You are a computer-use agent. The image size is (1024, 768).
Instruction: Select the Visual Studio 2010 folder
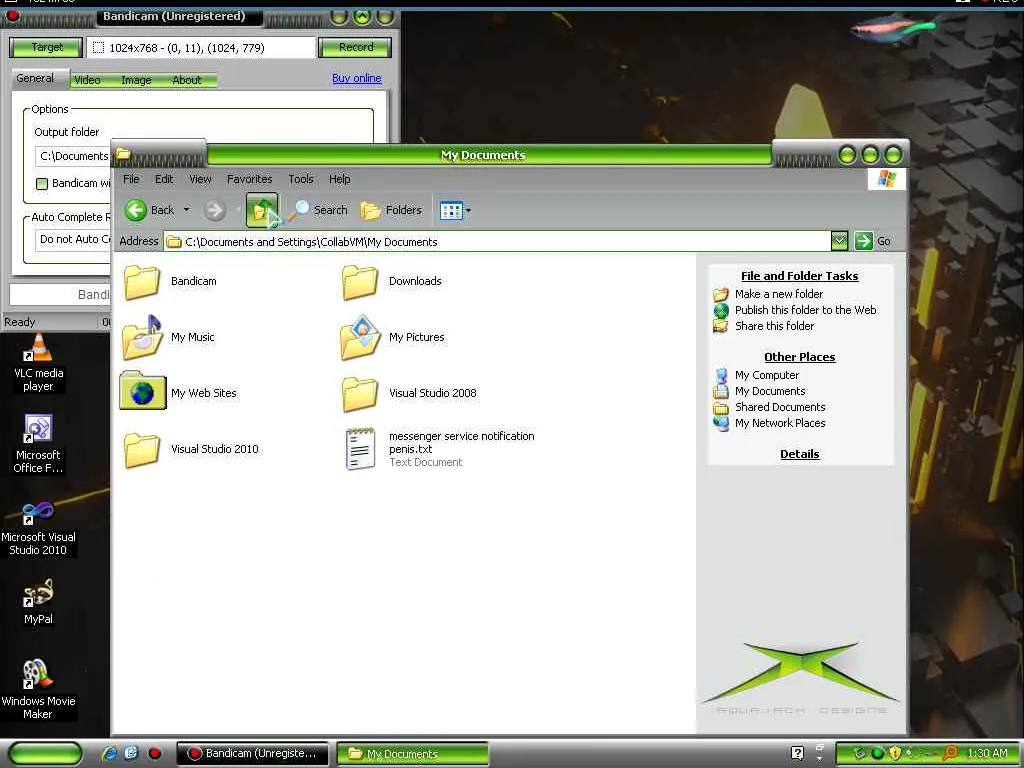(x=191, y=449)
